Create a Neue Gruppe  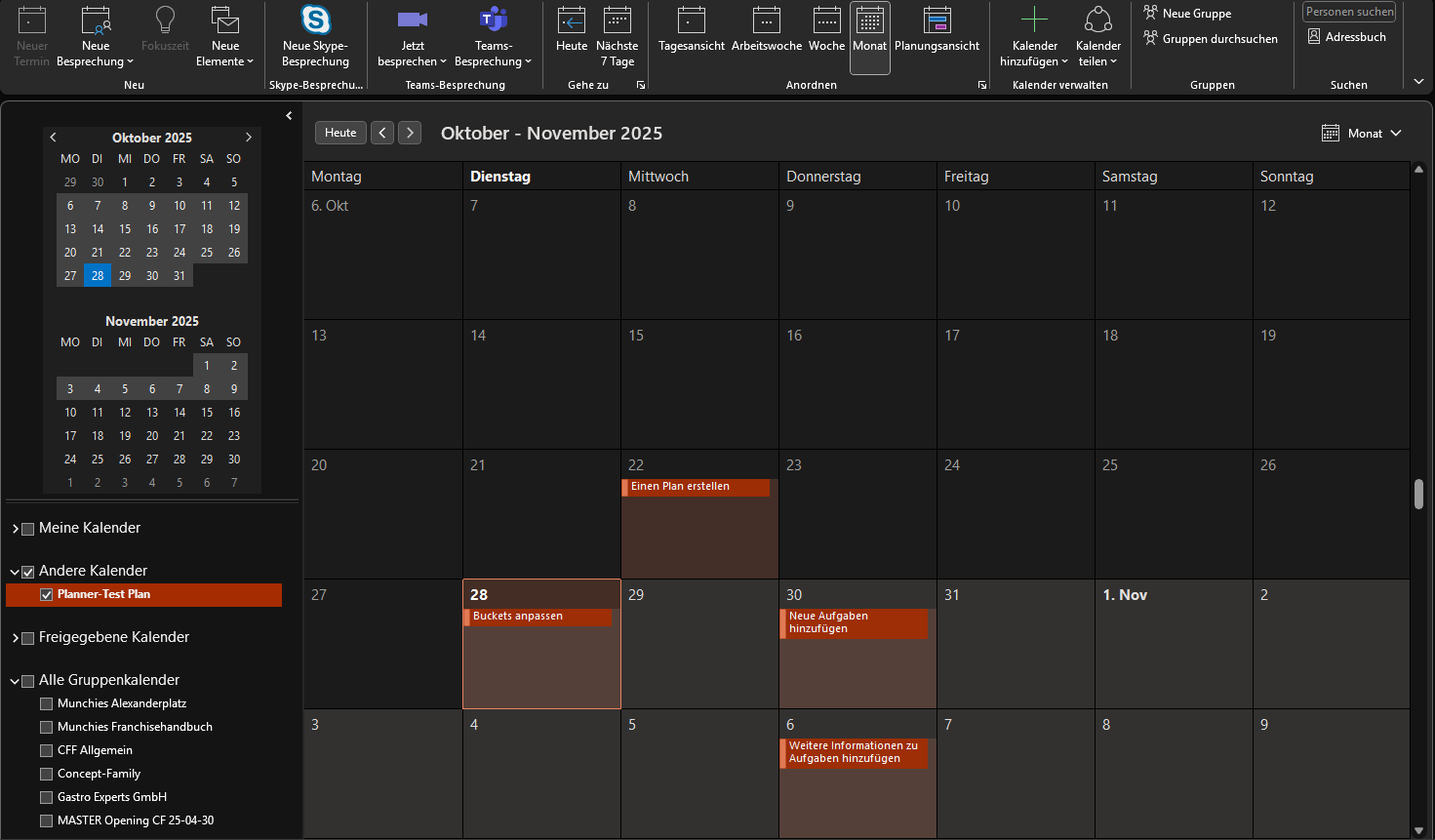(x=1187, y=14)
